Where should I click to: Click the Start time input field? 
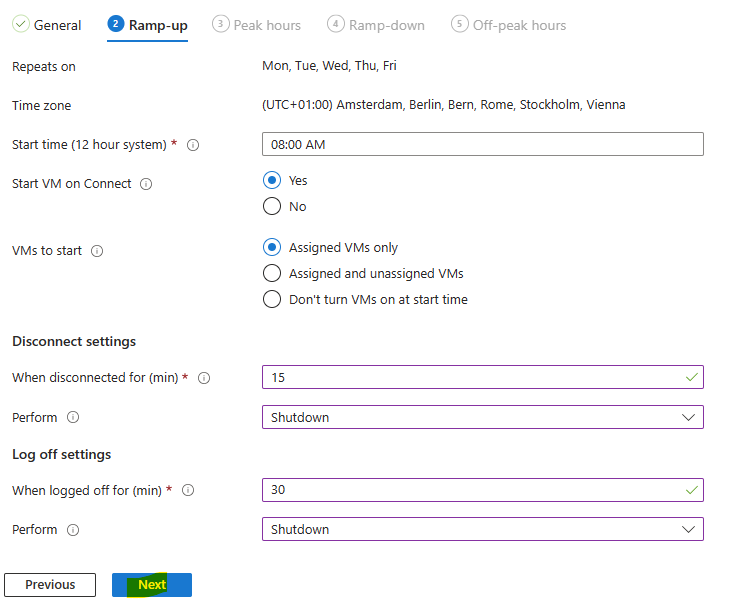tap(483, 144)
